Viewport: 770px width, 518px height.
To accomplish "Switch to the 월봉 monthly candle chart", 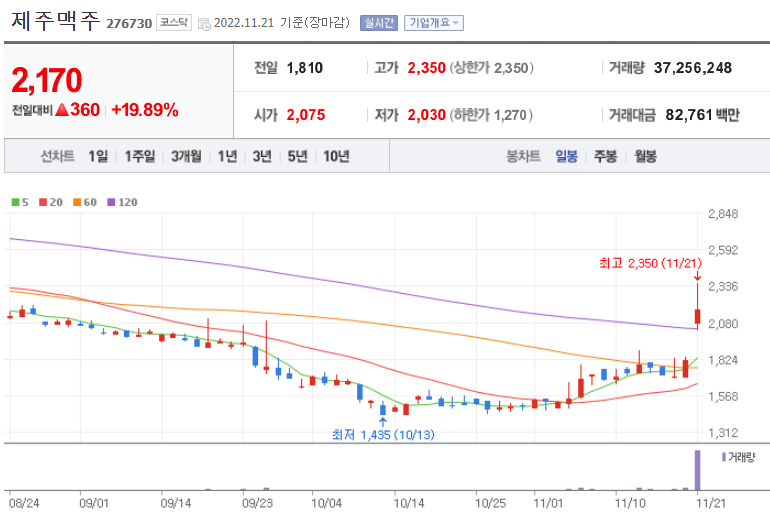I will coord(645,156).
